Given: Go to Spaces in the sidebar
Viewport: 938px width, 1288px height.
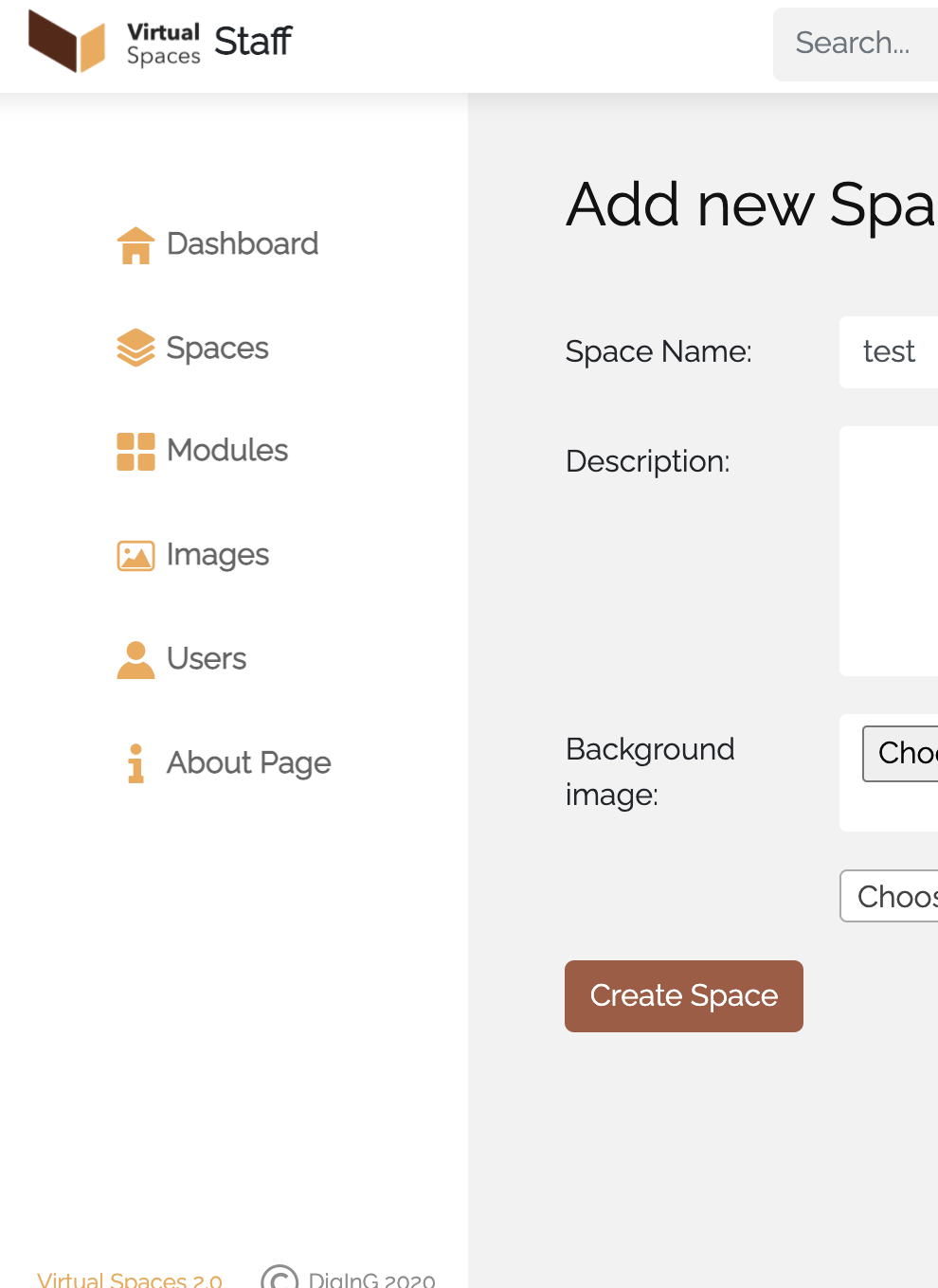Looking at the screenshot, I should [x=217, y=349].
